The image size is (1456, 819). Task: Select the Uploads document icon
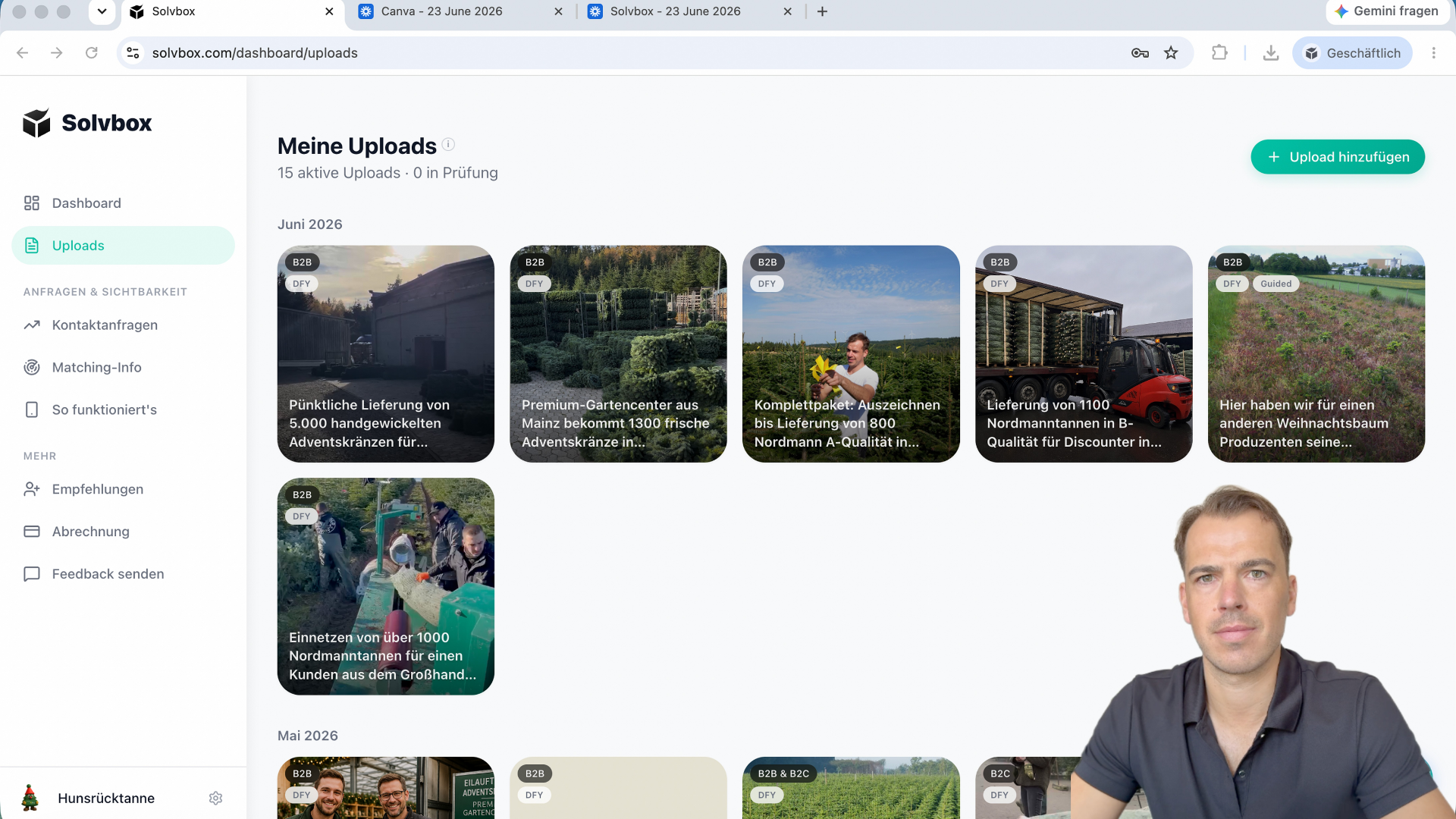tap(32, 246)
